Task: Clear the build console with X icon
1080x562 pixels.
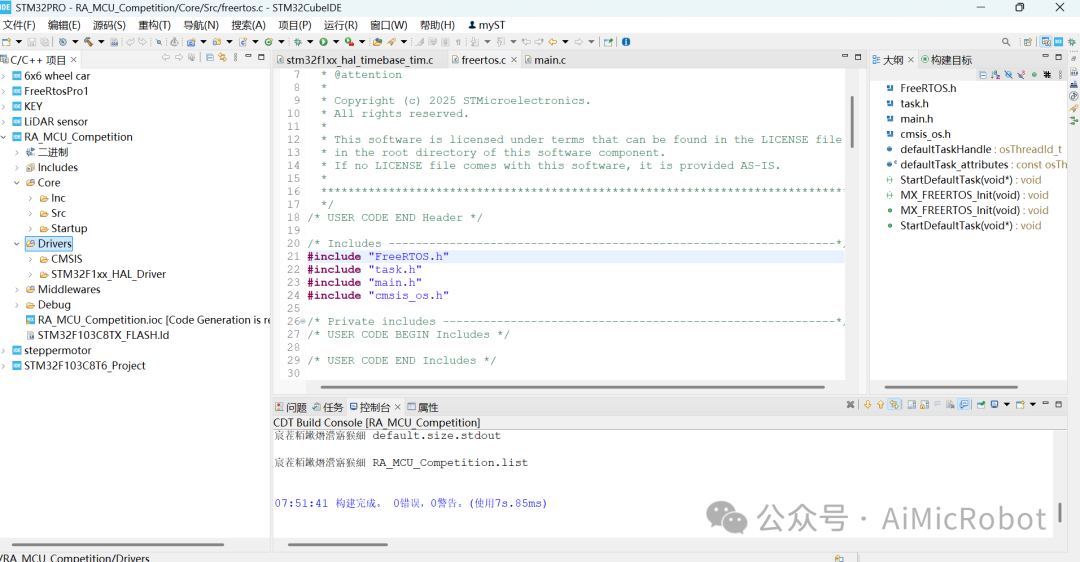Action: 851,404
